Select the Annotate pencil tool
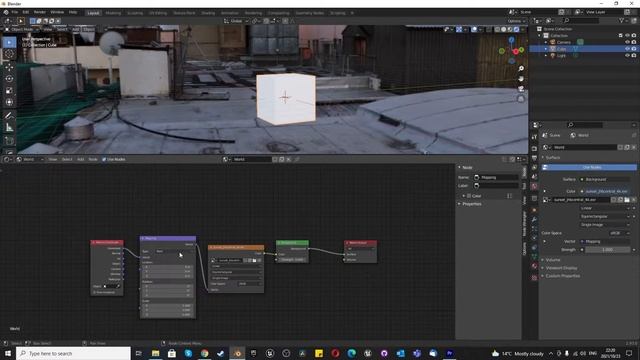The image size is (640, 360). tap(9, 116)
